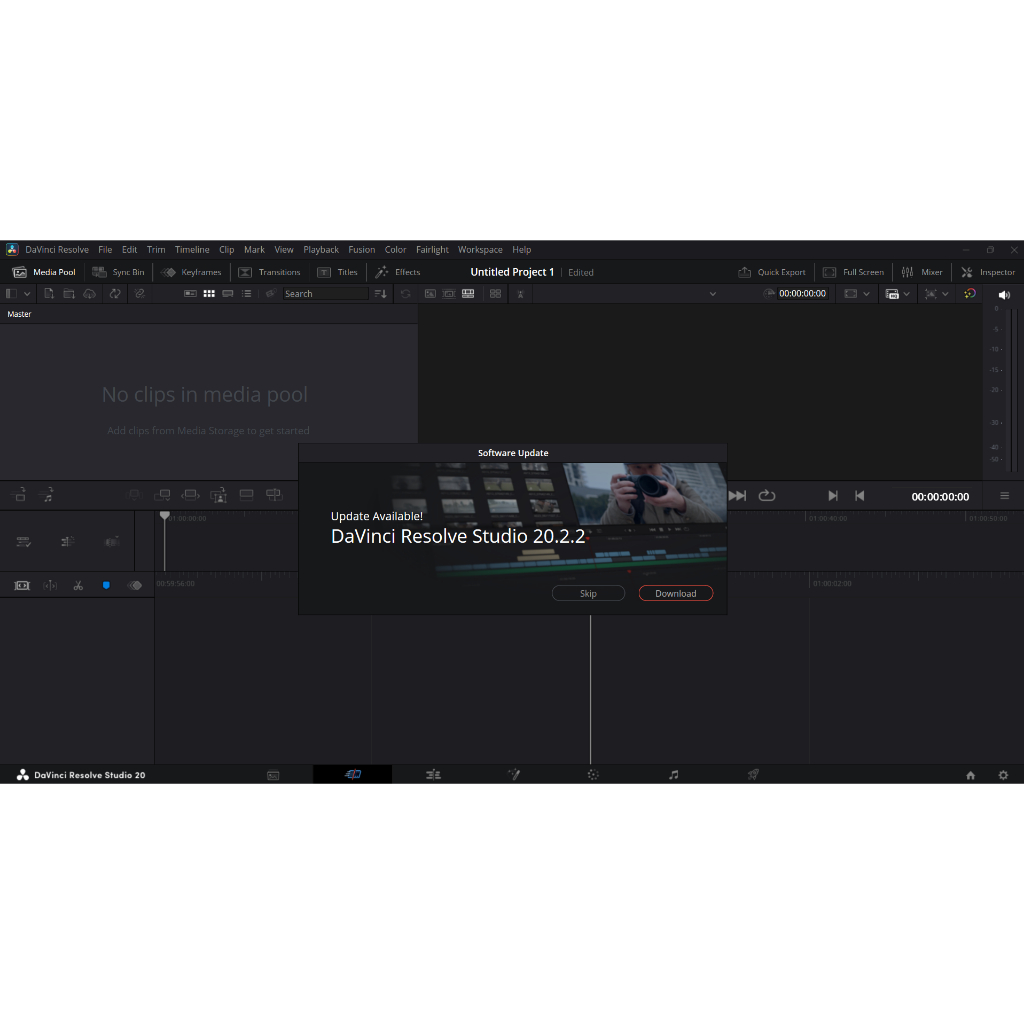Image resolution: width=1024 pixels, height=1024 pixels.
Task: Click the Import Media Folder icon
Action: (69, 294)
